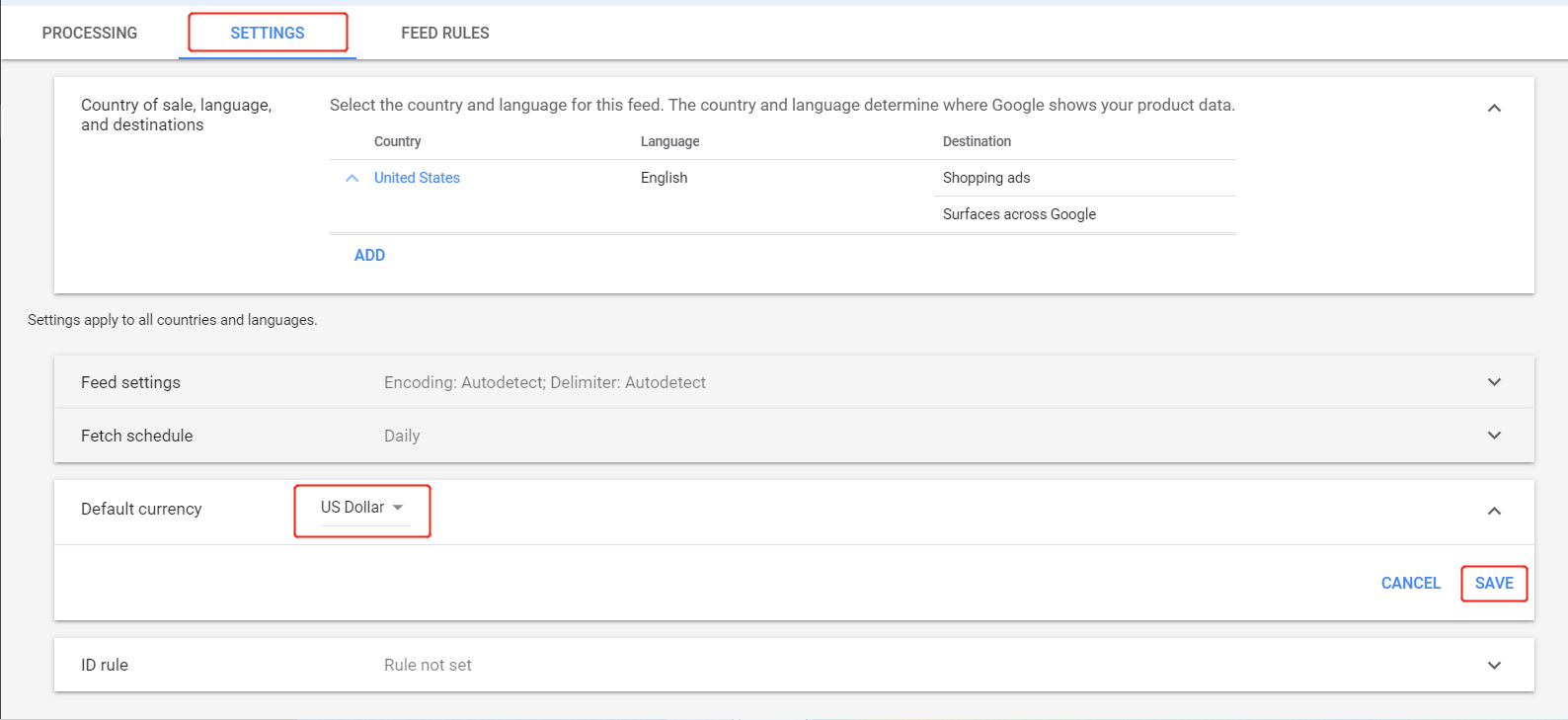Click the English language cell
1568x720 pixels.
click(664, 178)
